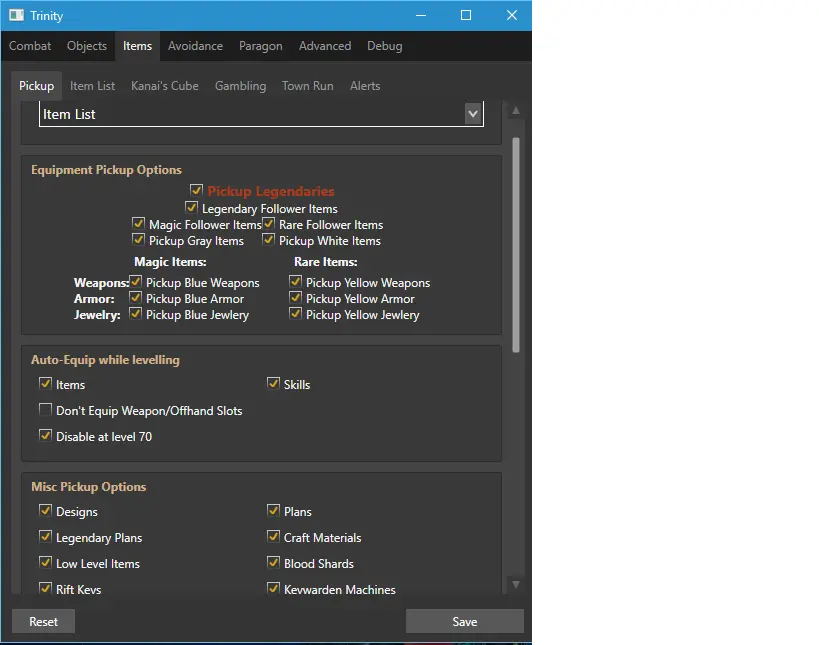
Task: Toggle Auto-Equip Skills checkbox
Action: (x=274, y=384)
